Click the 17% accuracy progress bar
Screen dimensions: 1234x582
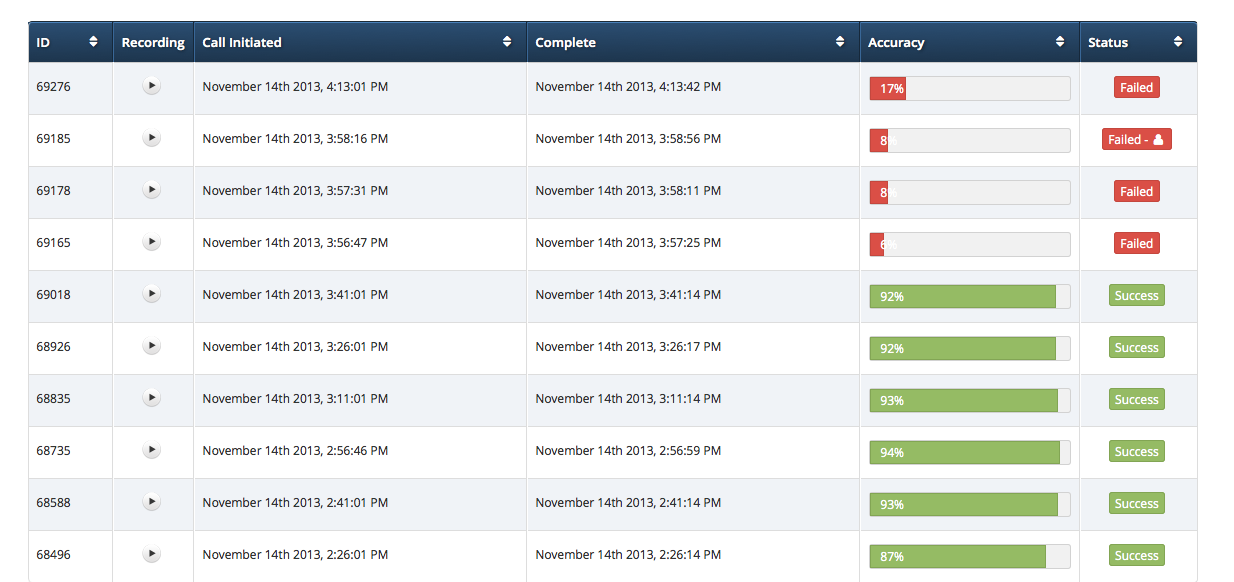point(969,88)
